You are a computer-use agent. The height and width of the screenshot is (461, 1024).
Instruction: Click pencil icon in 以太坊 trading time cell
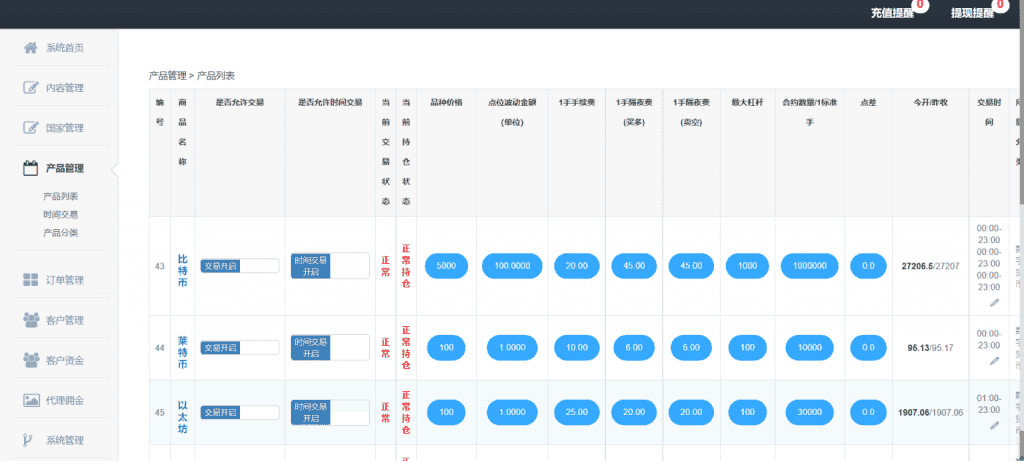point(994,425)
